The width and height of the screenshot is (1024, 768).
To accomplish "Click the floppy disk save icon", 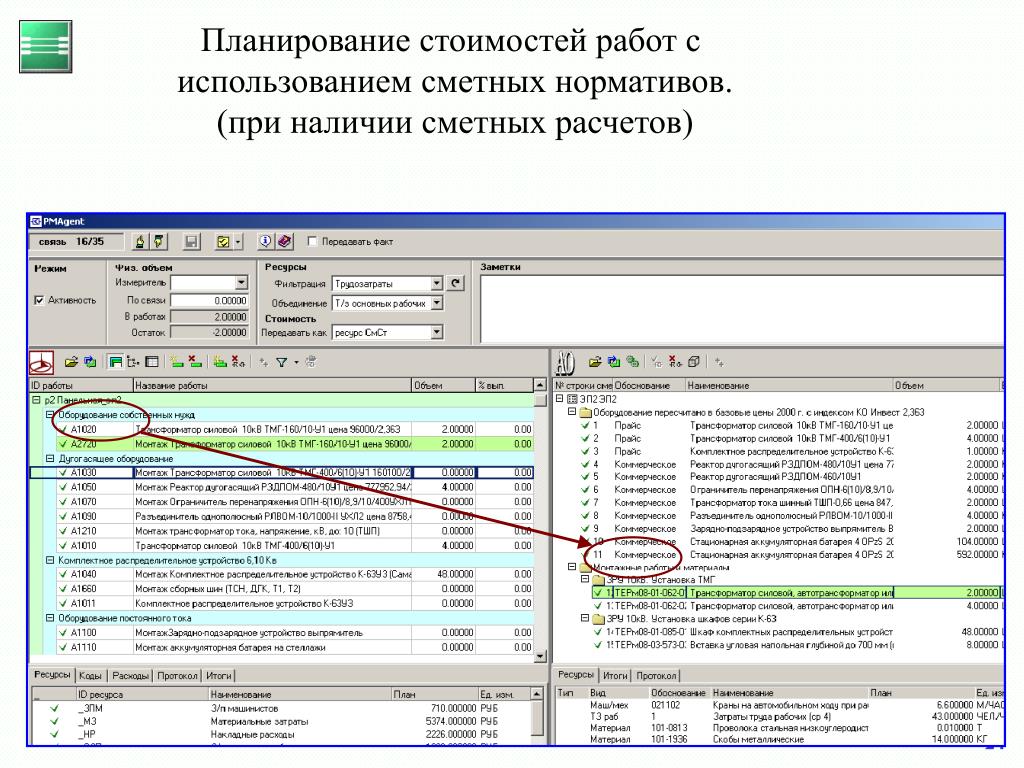I will click(191, 242).
